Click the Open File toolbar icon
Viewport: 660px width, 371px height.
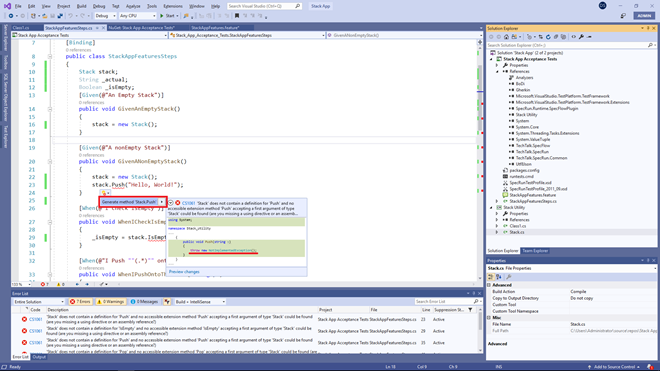pos(45,16)
